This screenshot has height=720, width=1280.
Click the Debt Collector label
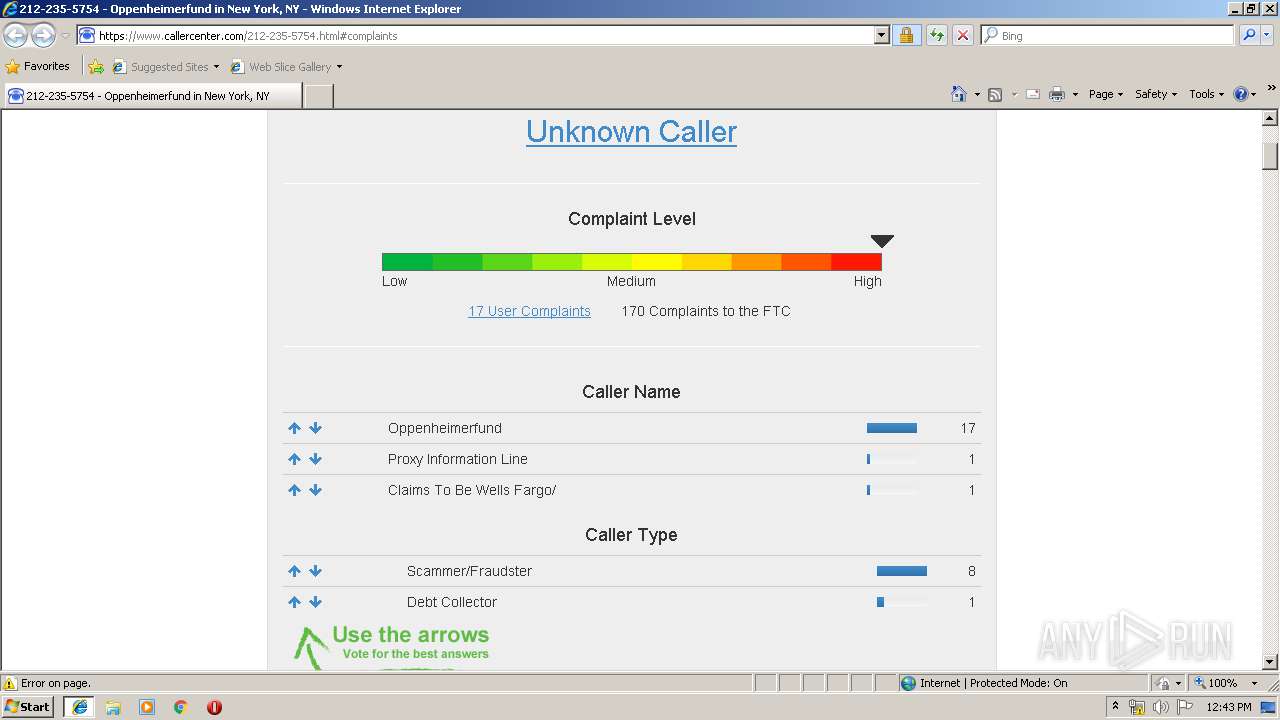tap(452, 602)
